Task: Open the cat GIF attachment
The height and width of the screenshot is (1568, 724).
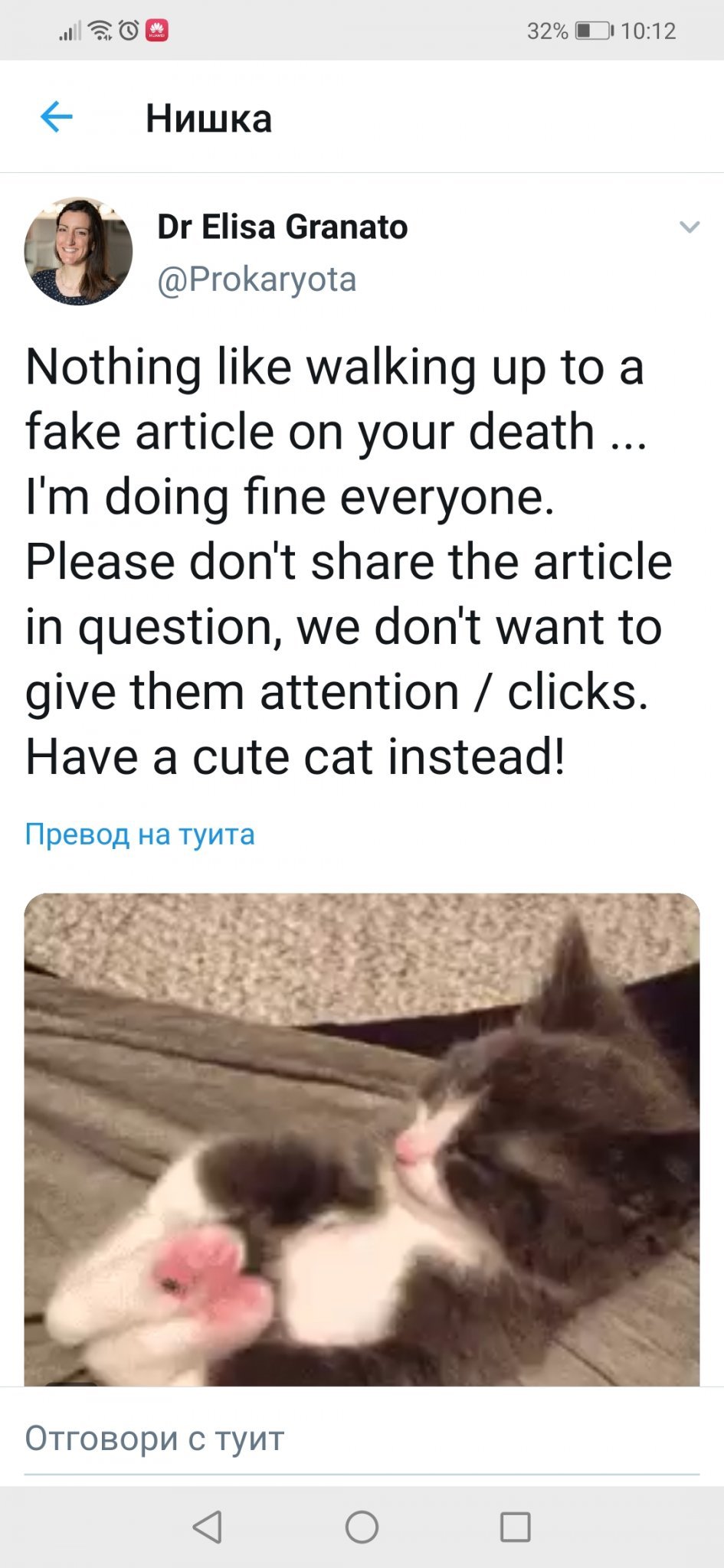Action: 362,1138
